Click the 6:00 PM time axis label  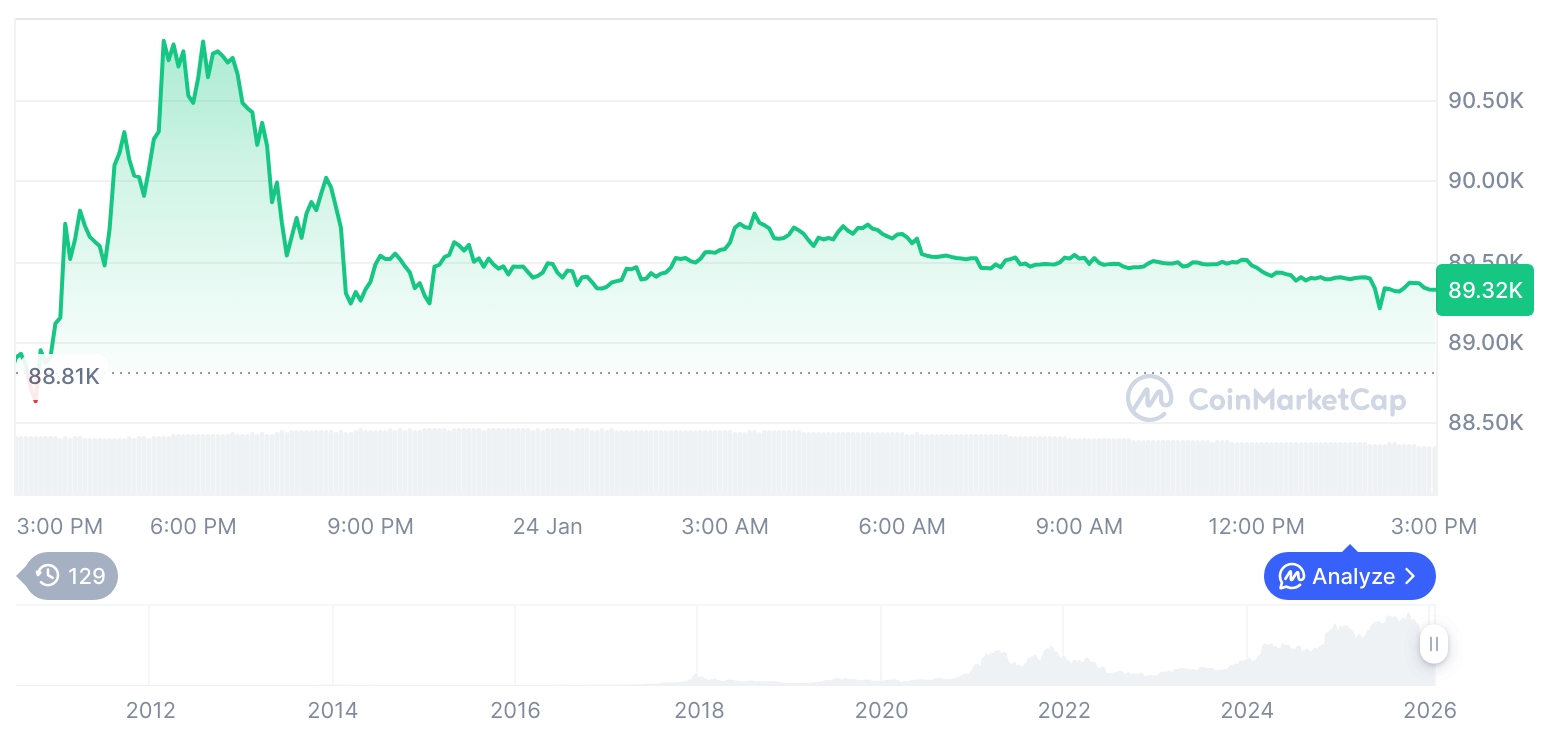pos(193,526)
